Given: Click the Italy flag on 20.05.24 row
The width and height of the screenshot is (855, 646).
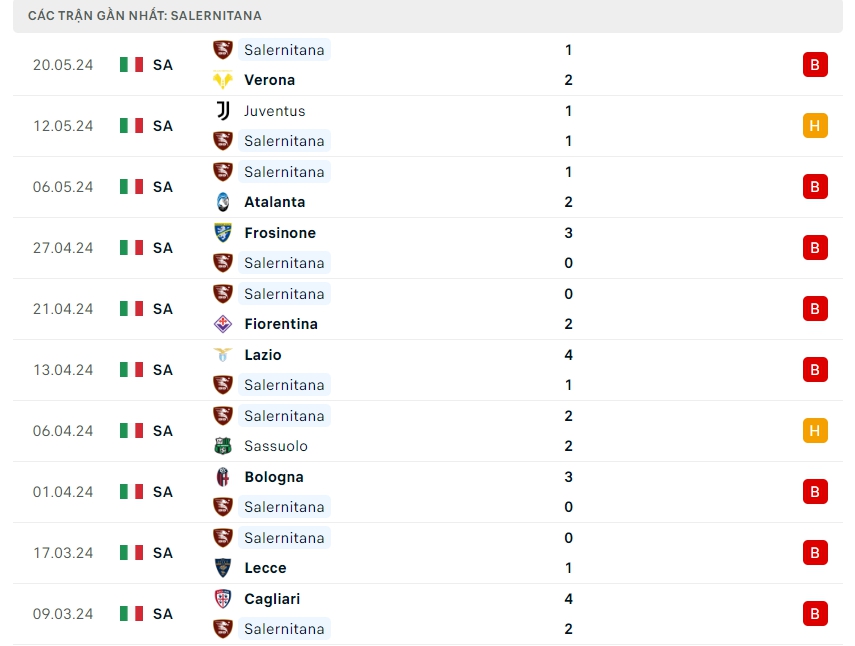Looking at the screenshot, I should [131, 65].
